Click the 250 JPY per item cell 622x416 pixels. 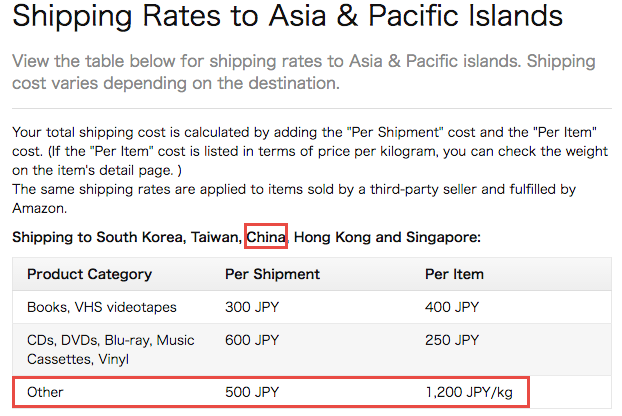click(x=452, y=340)
